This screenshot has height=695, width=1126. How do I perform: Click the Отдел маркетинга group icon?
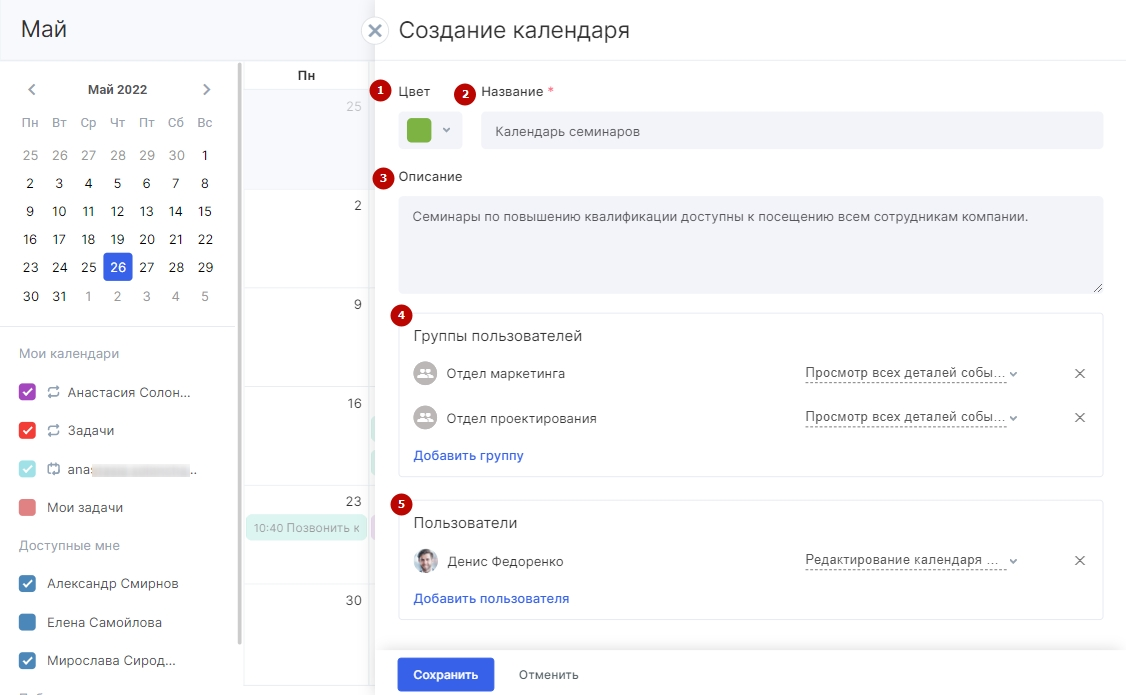(x=426, y=374)
